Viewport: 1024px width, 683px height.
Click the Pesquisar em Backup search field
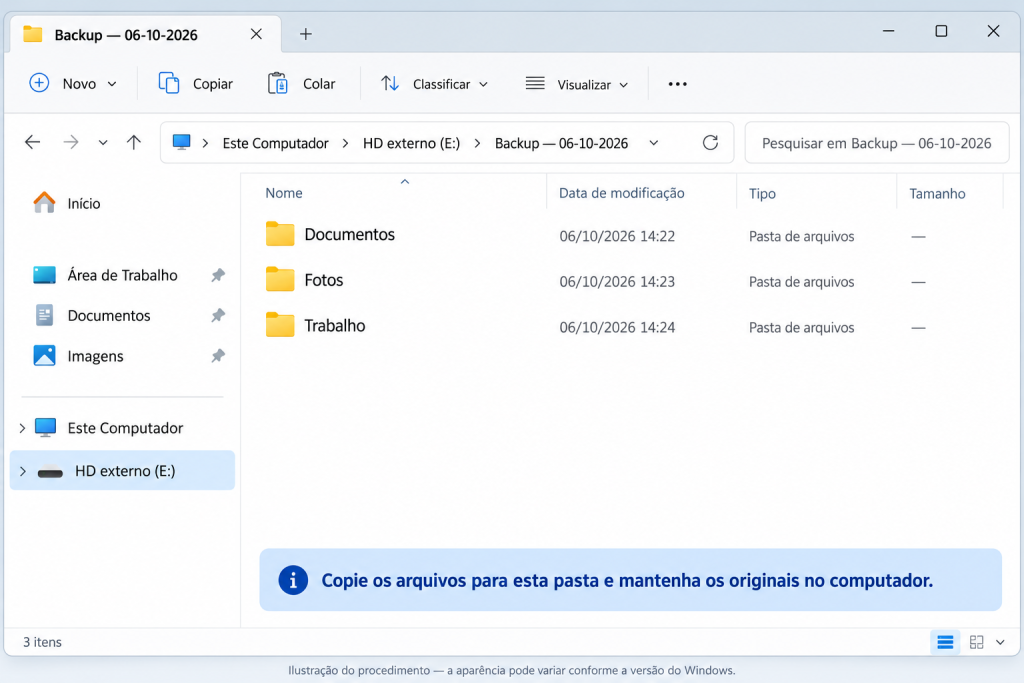[x=876, y=143]
